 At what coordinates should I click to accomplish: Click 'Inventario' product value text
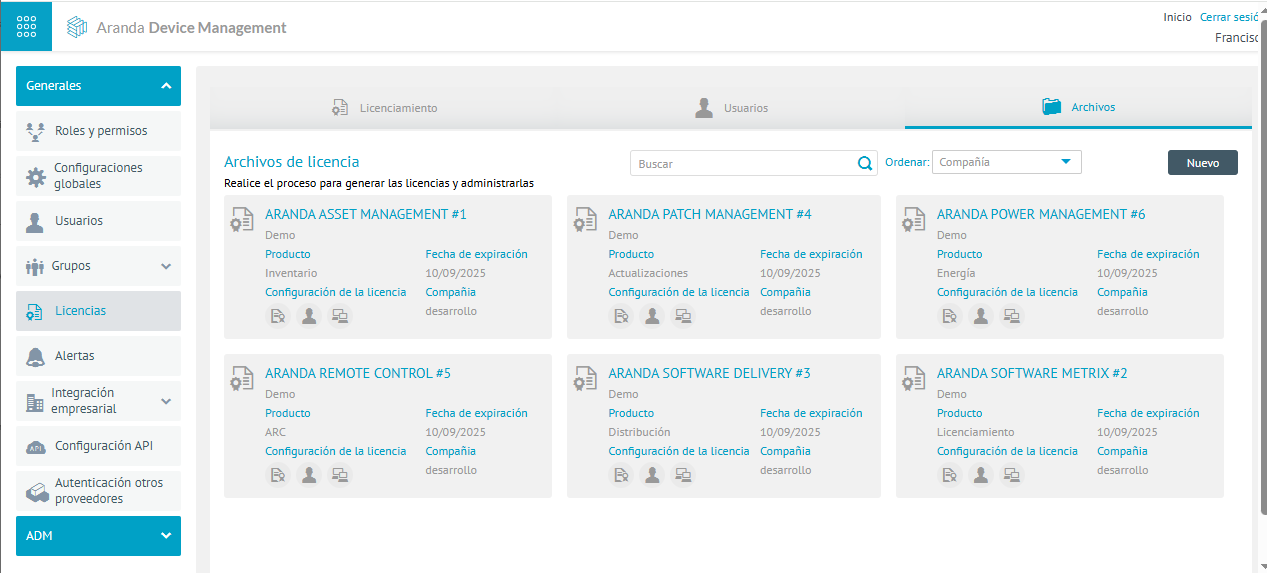(291, 273)
